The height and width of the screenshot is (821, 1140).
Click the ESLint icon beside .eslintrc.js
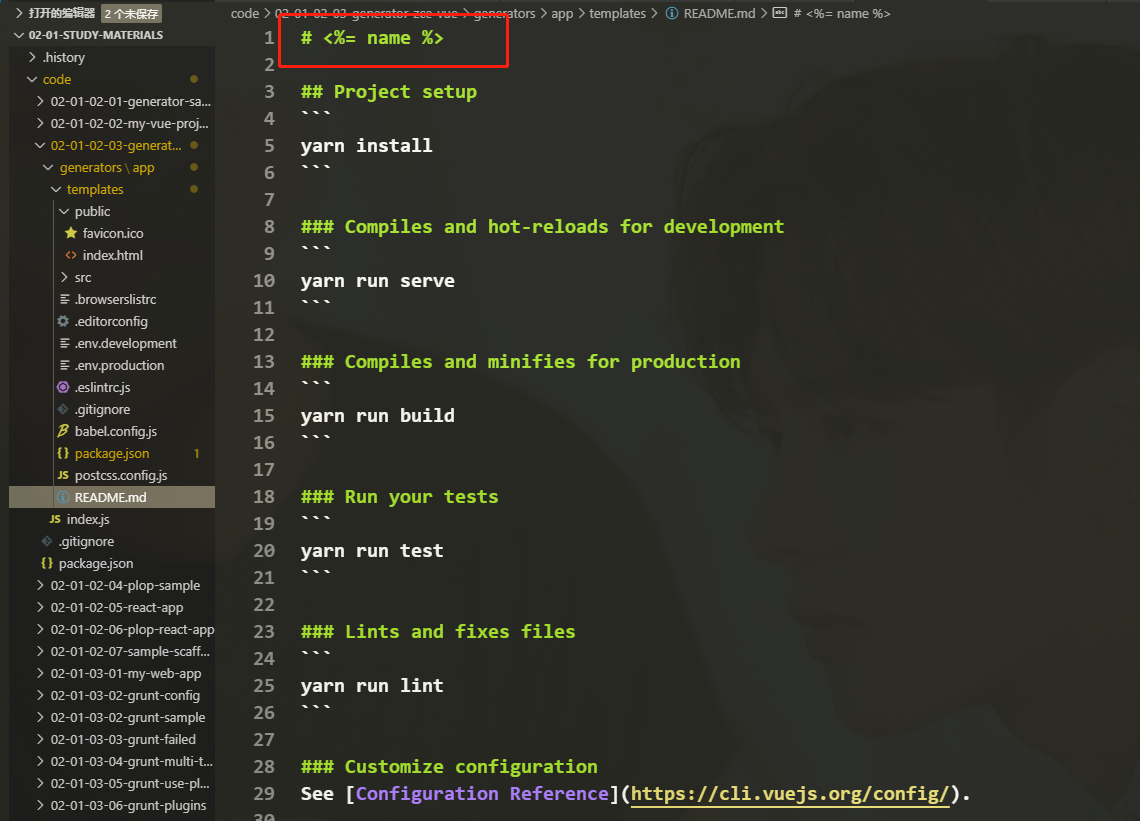tap(62, 387)
